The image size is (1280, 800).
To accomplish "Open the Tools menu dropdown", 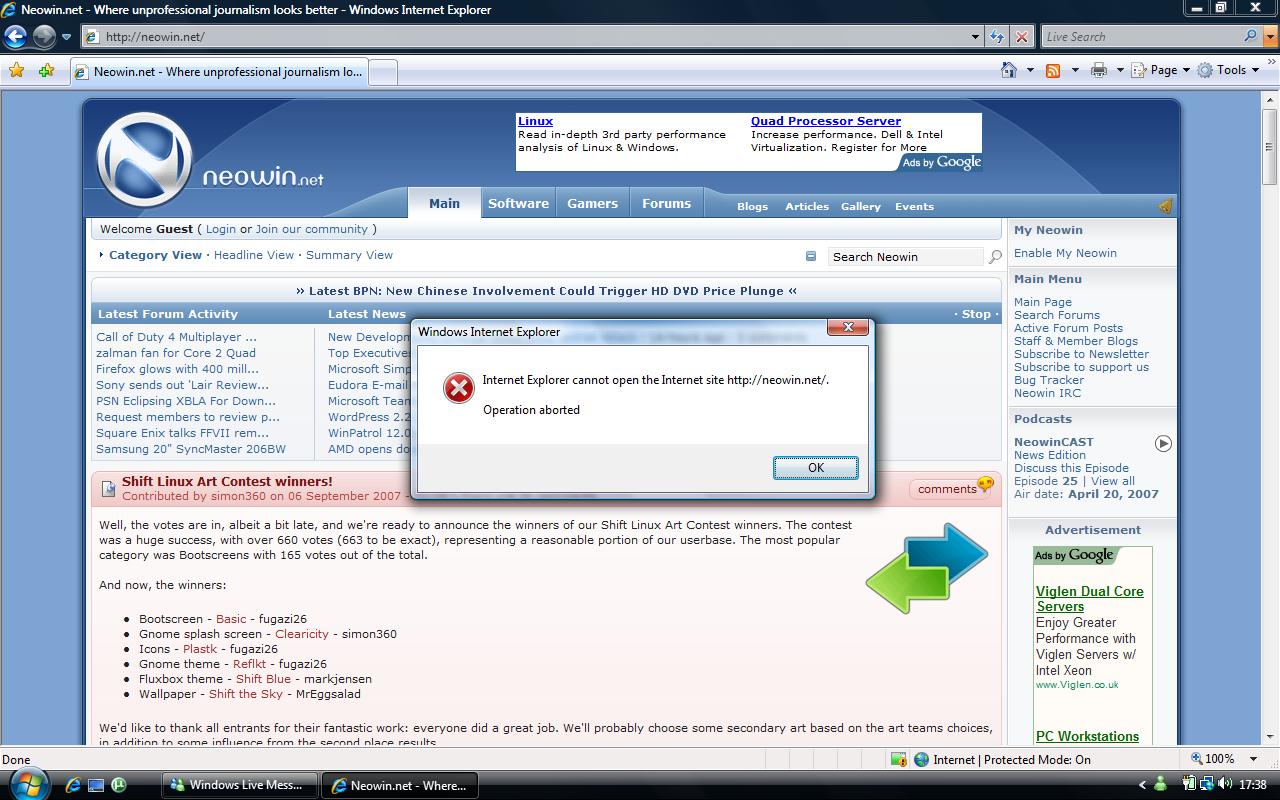I will pyautogui.click(x=1229, y=70).
